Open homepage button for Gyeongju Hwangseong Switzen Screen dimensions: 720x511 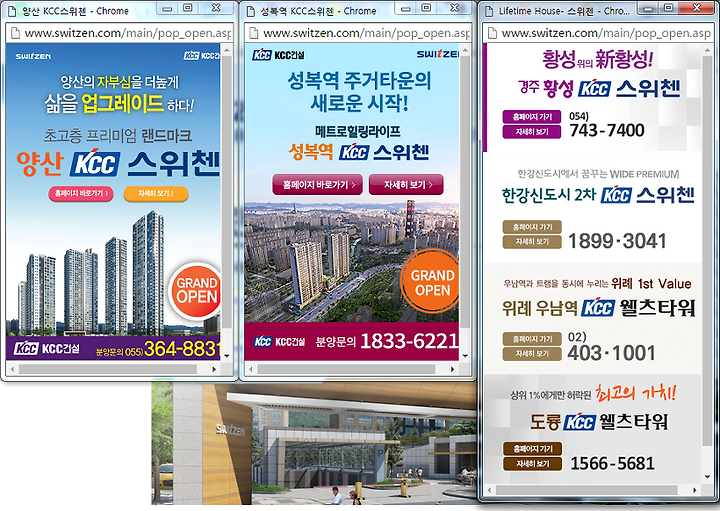tap(532, 117)
